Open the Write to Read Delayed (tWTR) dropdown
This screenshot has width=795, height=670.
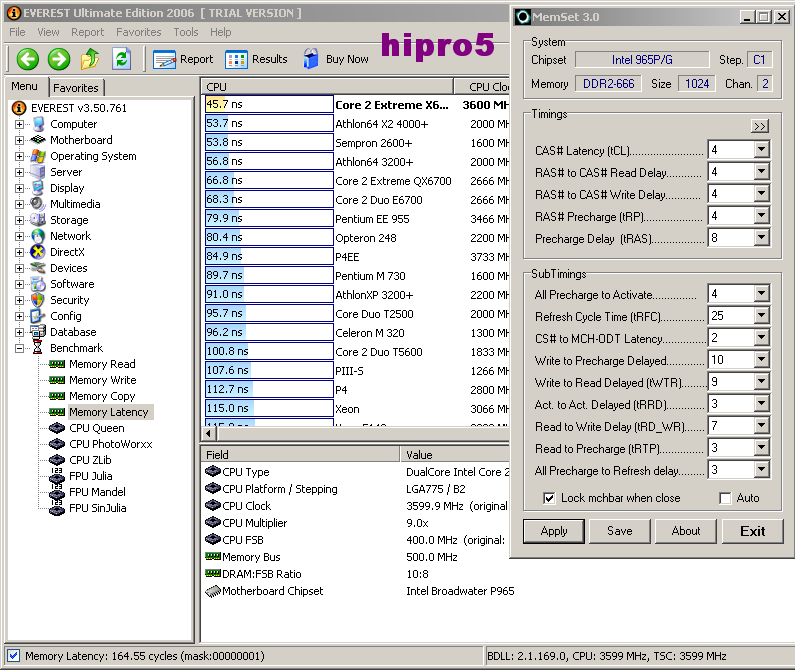pos(762,382)
